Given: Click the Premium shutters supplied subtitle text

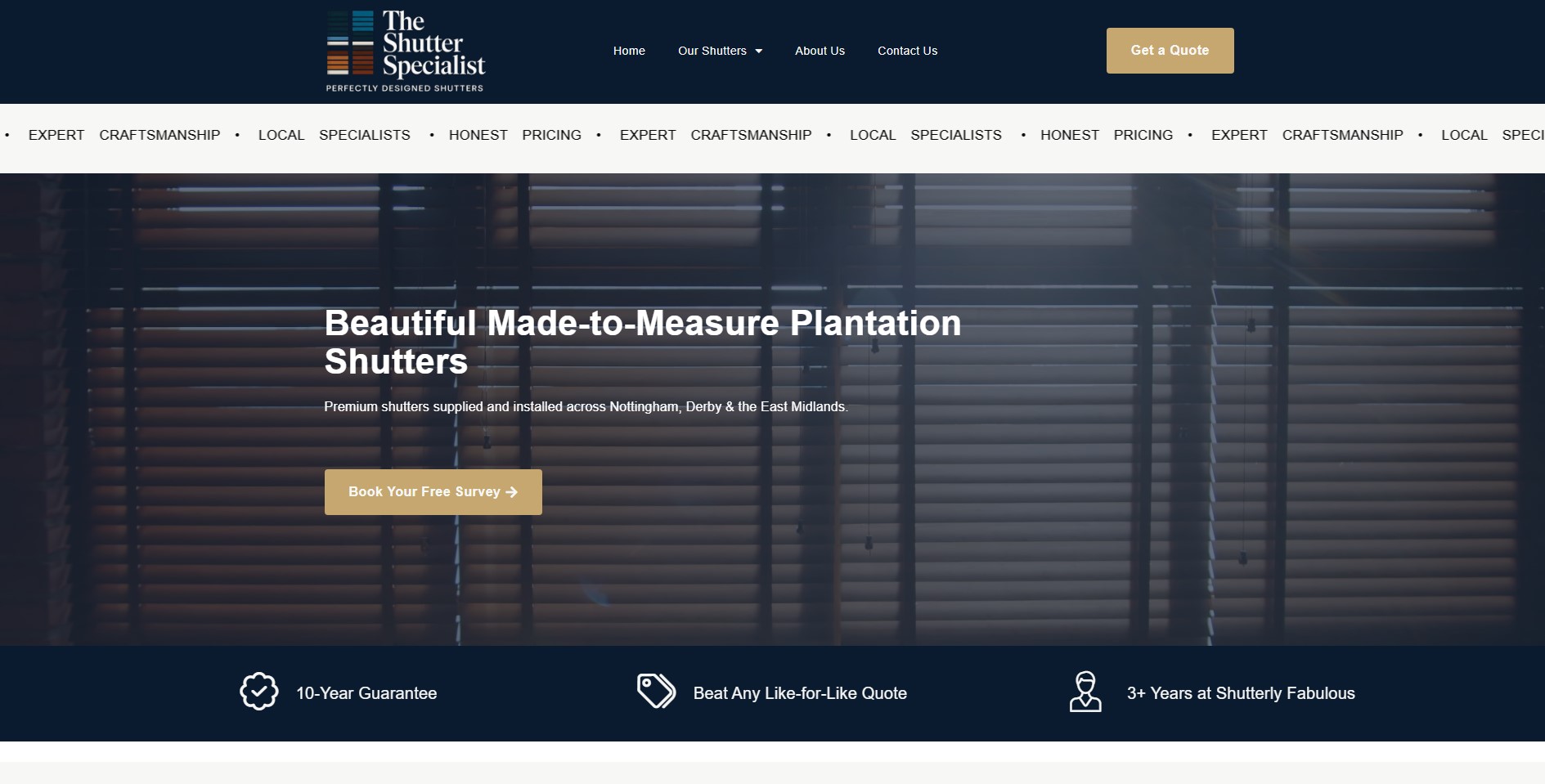Looking at the screenshot, I should pyautogui.click(x=586, y=406).
